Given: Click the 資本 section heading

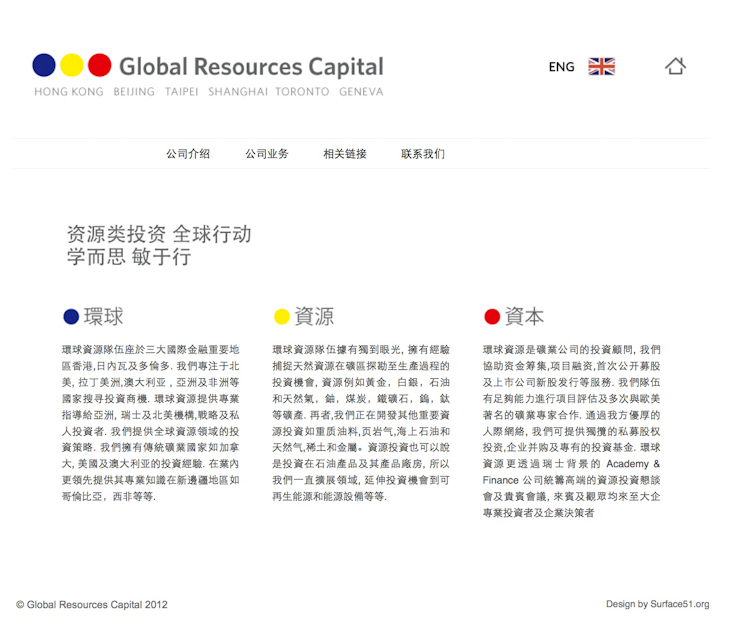Looking at the screenshot, I should [525, 317].
